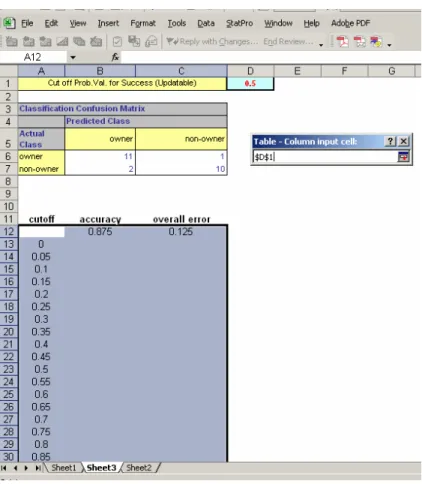This screenshot has width=422, height=484.
Task: Click cutoff cell with value 0.45
Action: click(x=41, y=357)
